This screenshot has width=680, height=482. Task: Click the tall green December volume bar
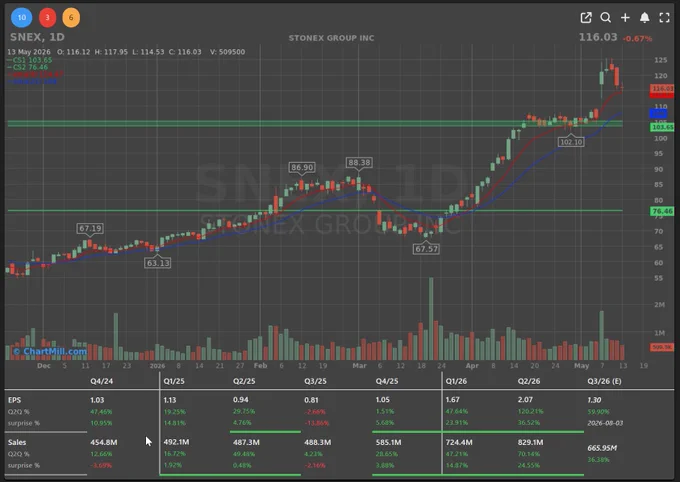(116, 337)
